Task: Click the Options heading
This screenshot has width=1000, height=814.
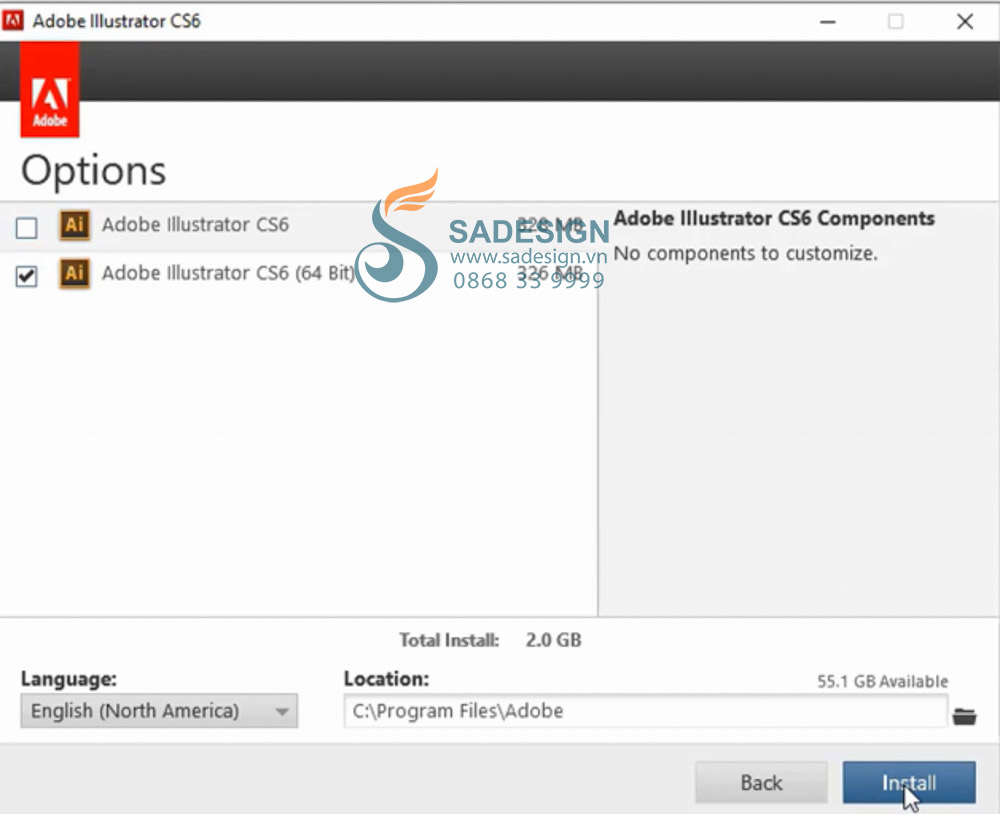Action: tap(94, 171)
